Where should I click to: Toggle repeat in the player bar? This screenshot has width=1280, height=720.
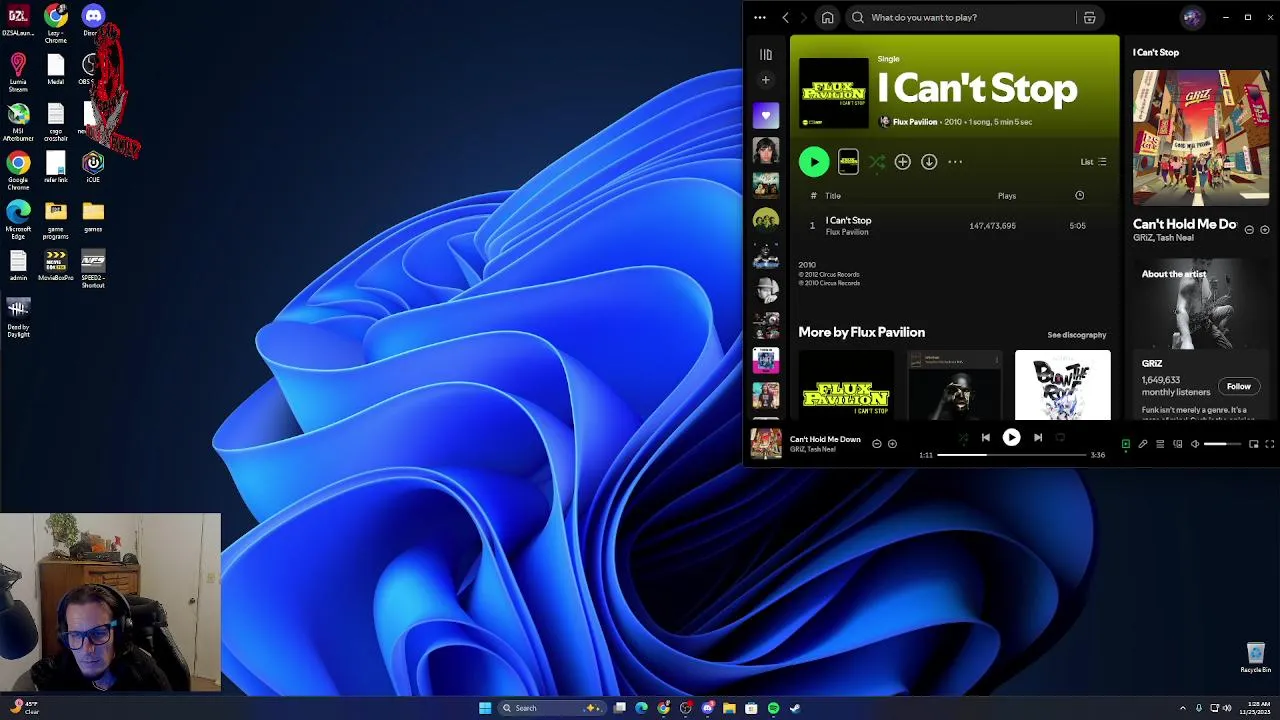1061,438
